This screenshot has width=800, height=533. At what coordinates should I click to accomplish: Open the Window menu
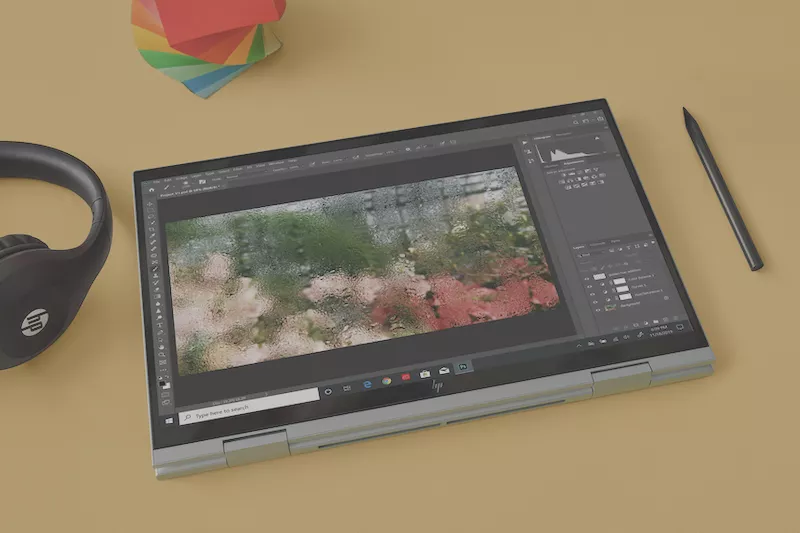(x=277, y=163)
